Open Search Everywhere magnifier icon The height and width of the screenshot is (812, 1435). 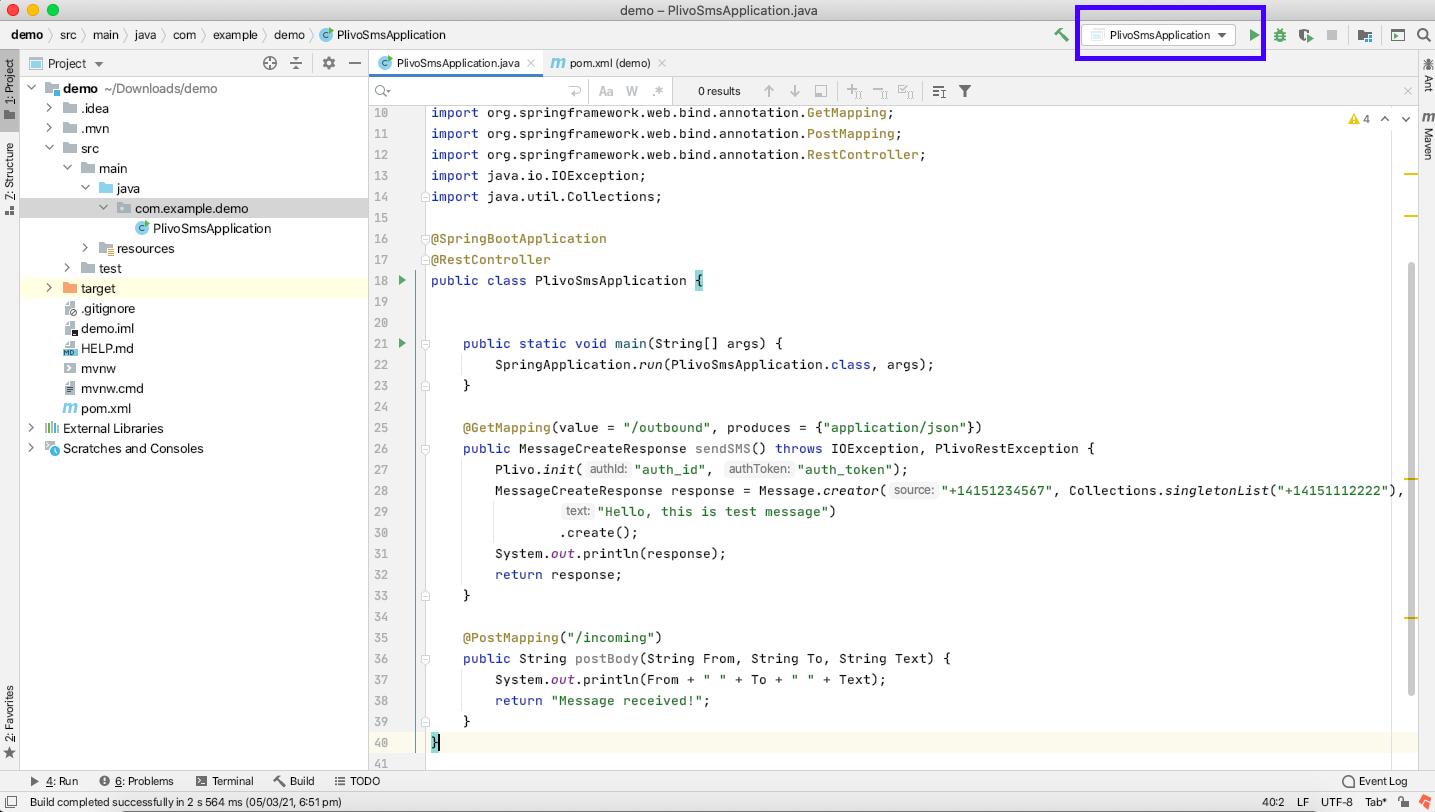[x=1424, y=35]
